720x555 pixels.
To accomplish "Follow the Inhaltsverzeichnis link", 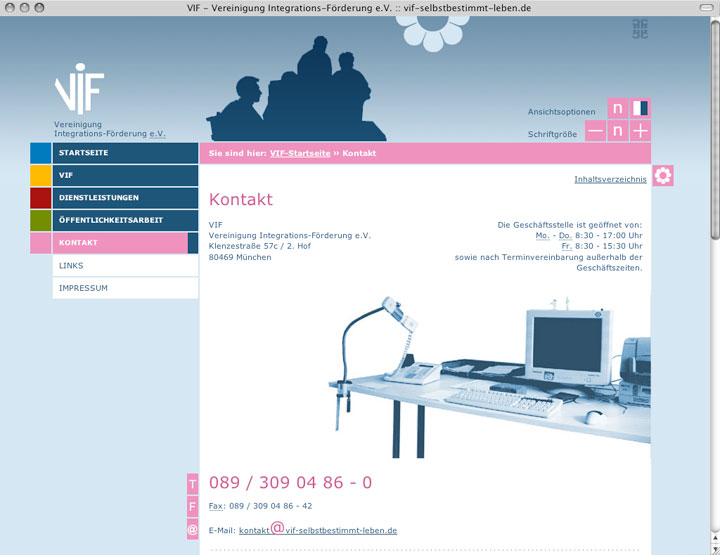I will (610, 179).
